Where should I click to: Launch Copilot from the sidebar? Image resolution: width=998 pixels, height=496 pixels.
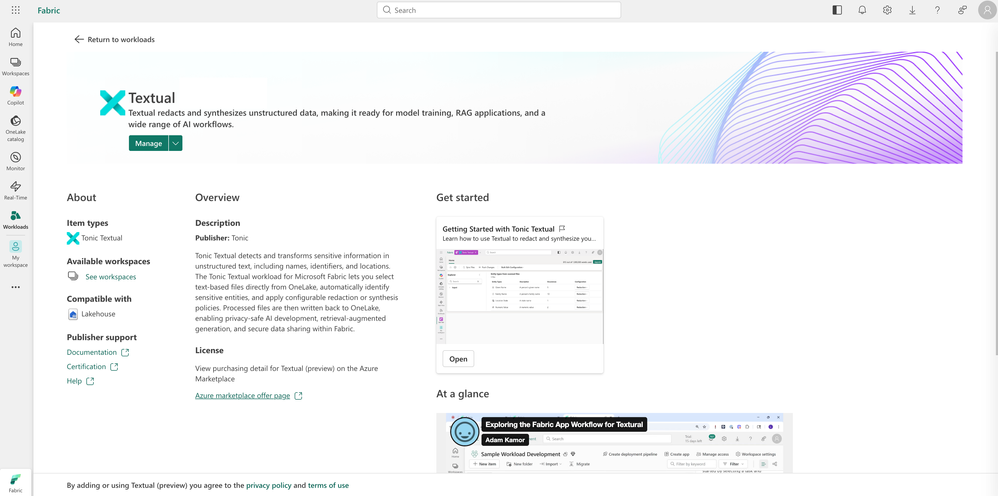[x=15, y=96]
